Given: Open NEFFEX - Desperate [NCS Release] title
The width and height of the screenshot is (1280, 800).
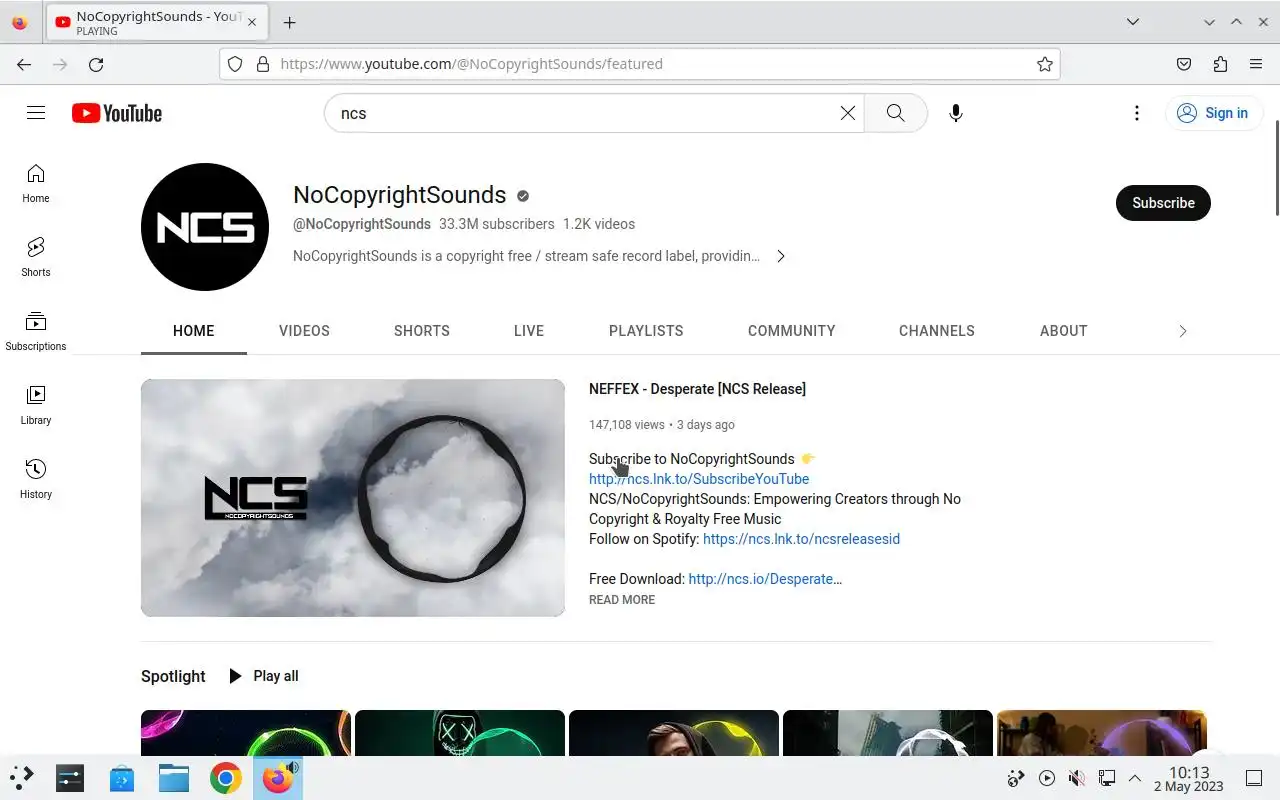Looking at the screenshot, I should tap(697, 389).
